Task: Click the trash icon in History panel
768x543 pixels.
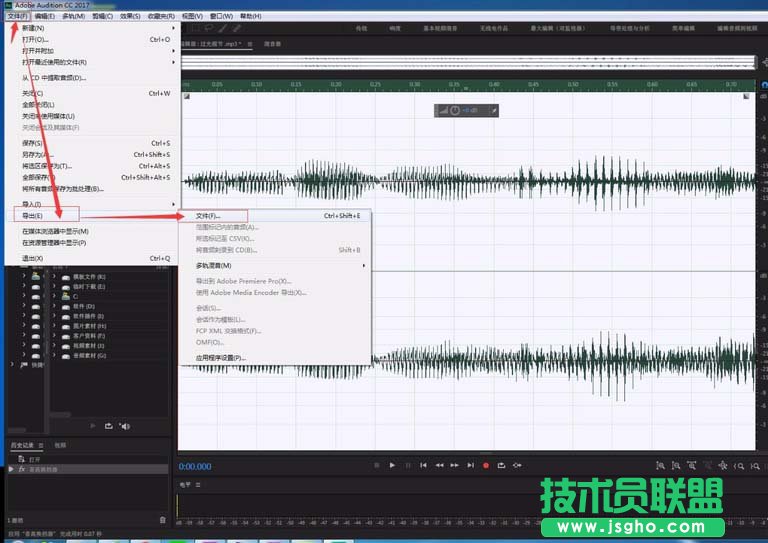Action: coord(163,519)
